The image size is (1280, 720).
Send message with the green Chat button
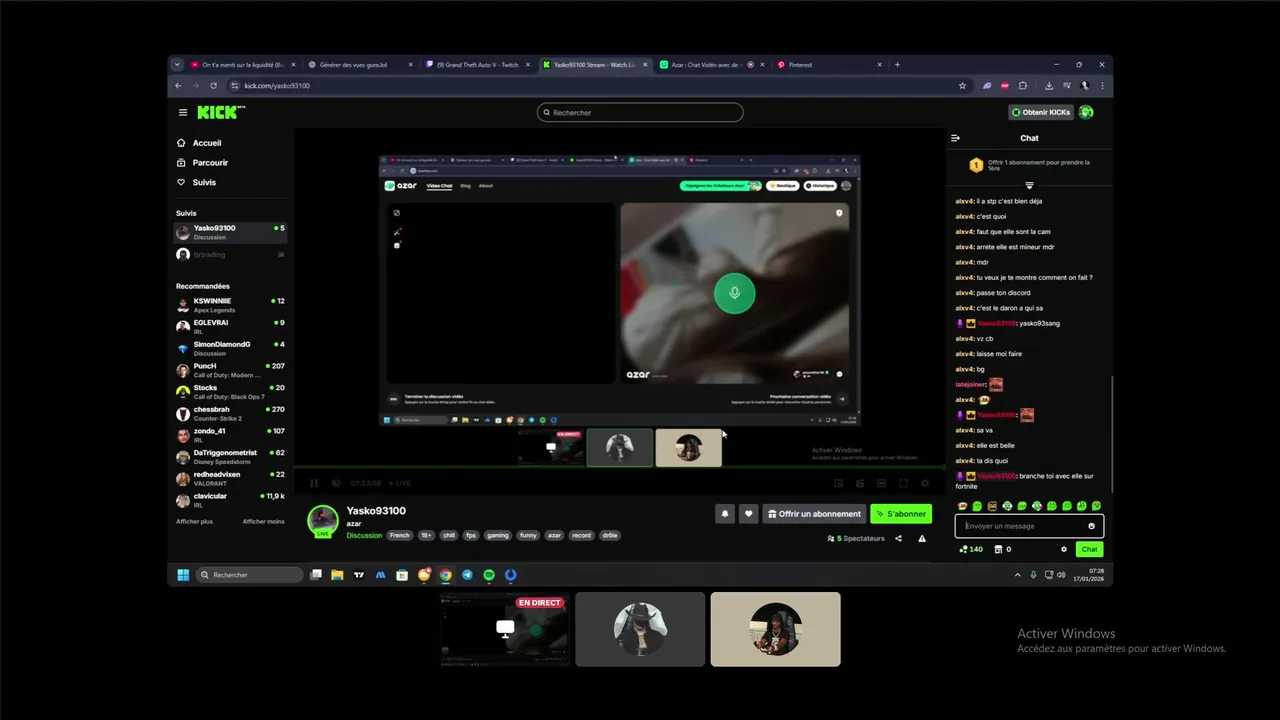point(1090,549)
